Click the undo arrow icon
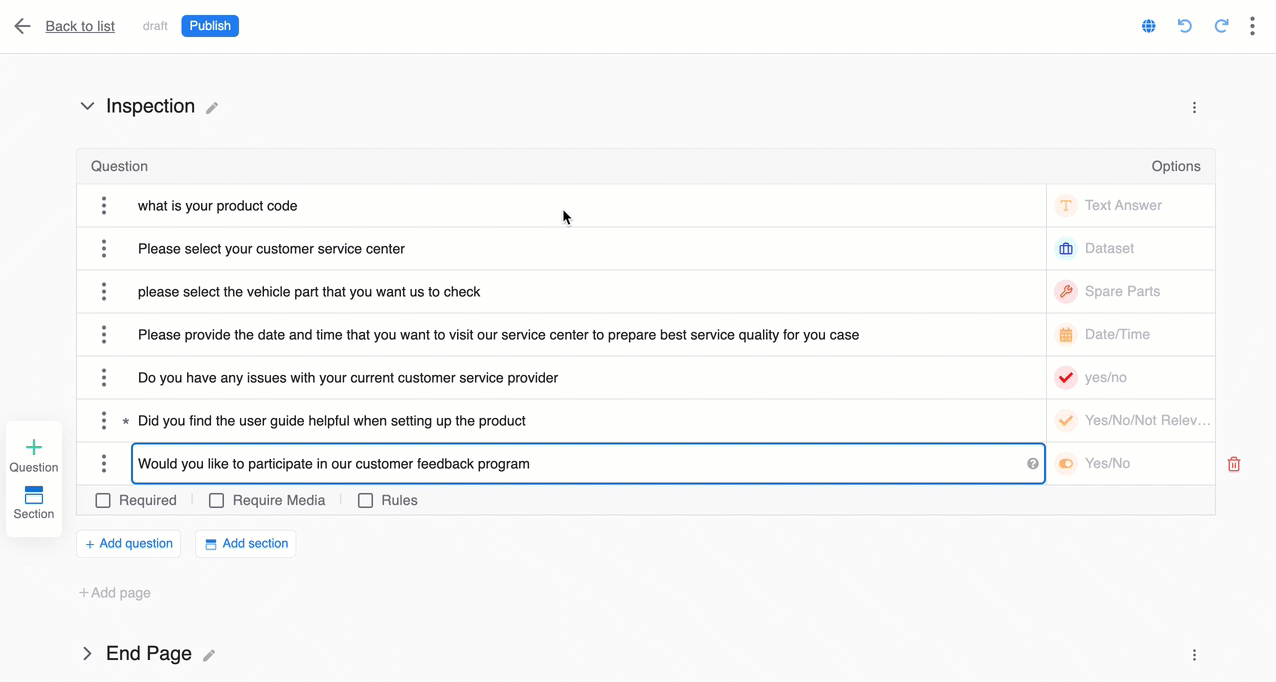The width and height of the screenshot is (1276, 682). pos(1185,26)
